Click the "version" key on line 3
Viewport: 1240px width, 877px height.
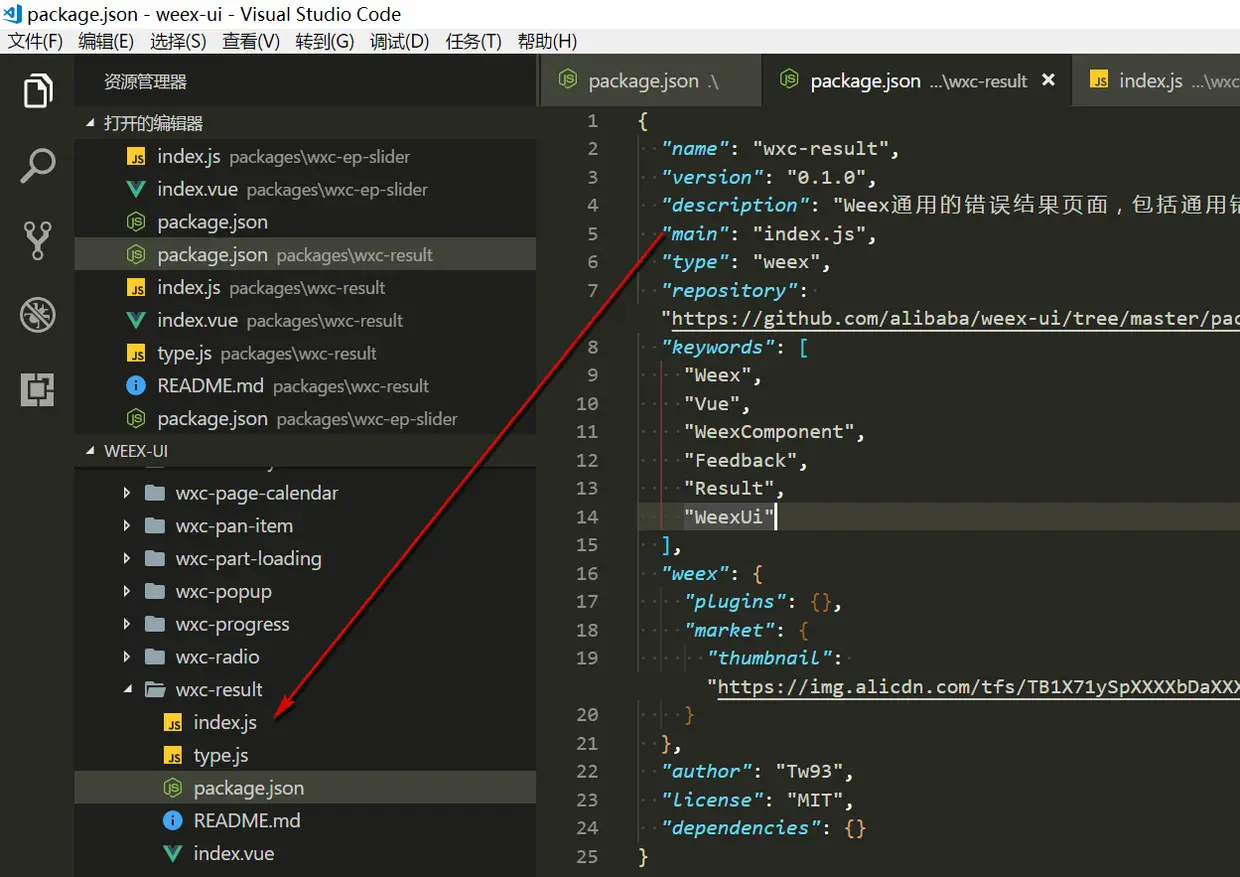(x=711, y=177)
